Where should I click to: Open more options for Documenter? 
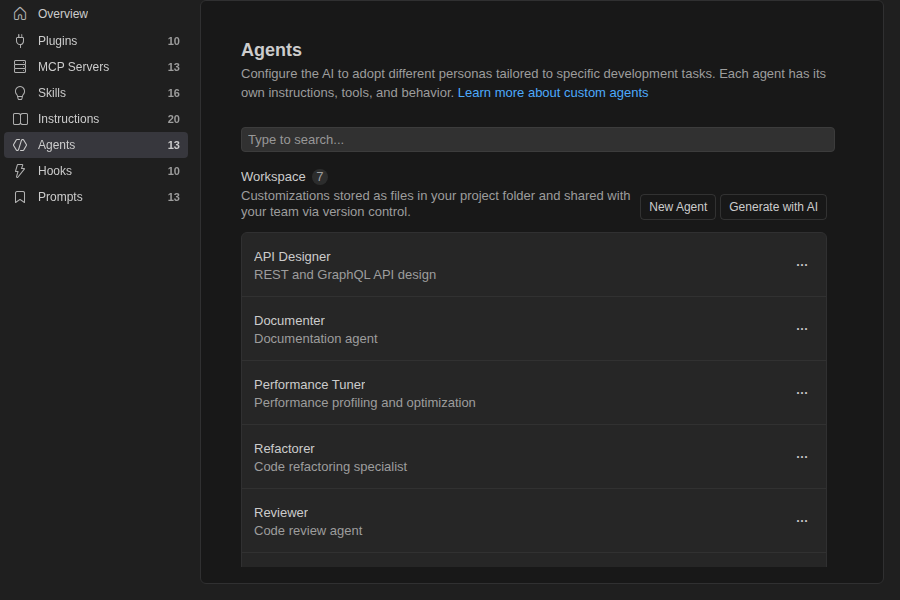pos(802,328)
